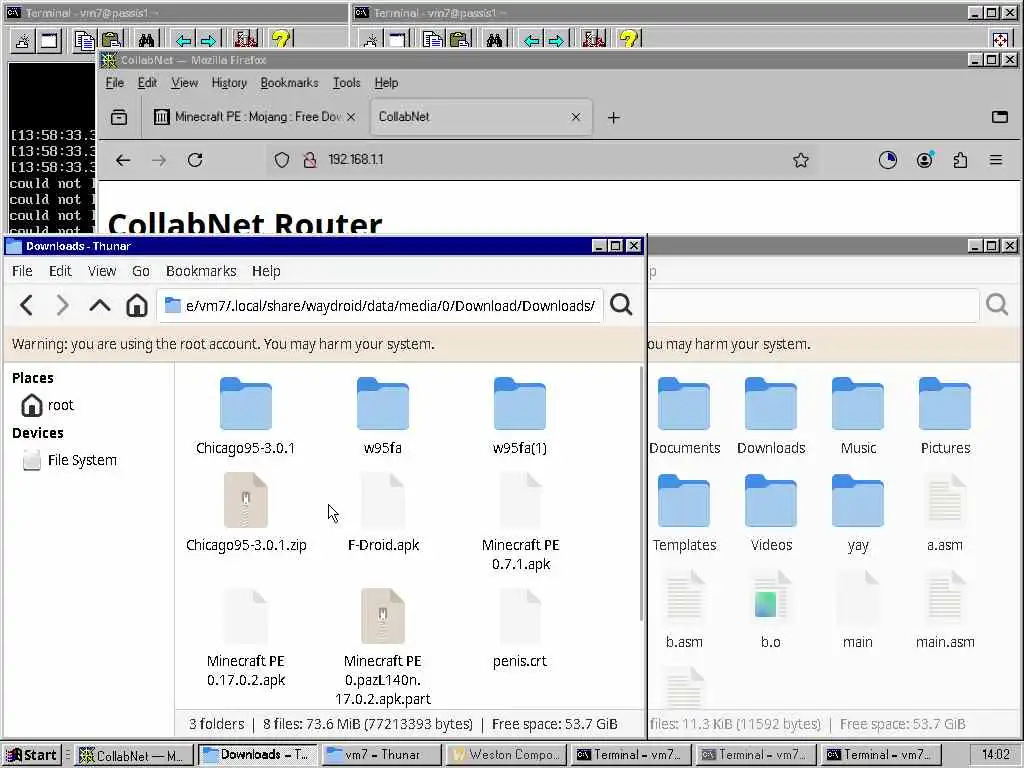This screenshot has width=1024, height=768.
Task: Open Thunar File menu
Action: 22,271
